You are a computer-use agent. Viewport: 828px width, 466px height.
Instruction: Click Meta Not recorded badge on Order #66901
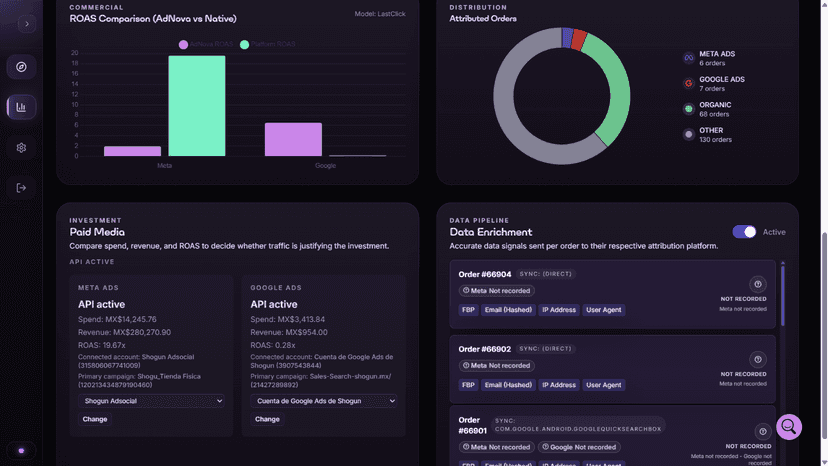click(496, 447)
